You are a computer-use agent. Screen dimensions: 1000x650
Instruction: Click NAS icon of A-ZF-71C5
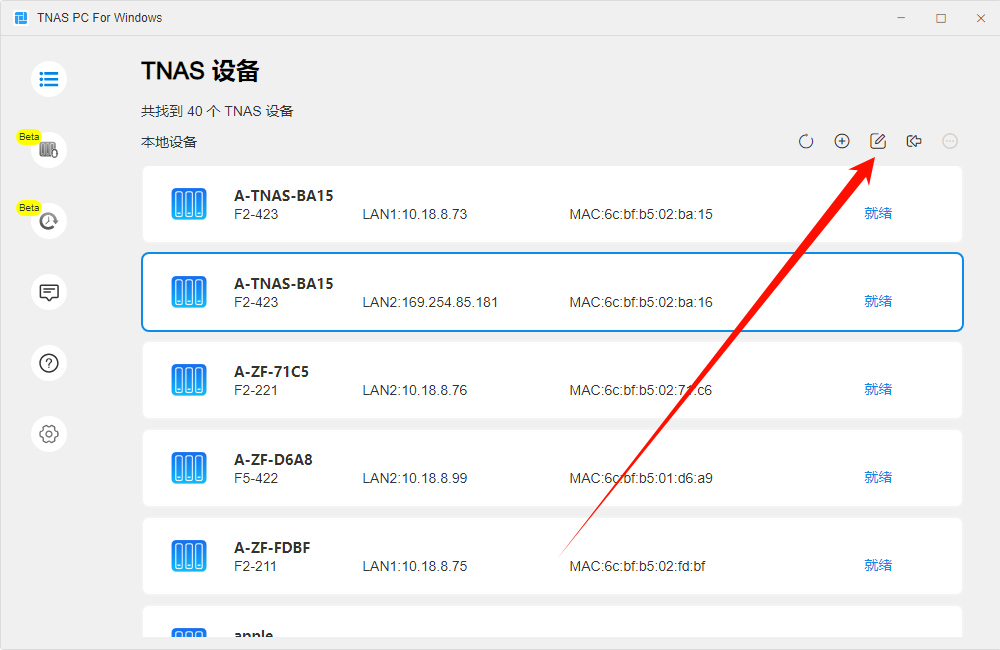[x=189, y=380]
